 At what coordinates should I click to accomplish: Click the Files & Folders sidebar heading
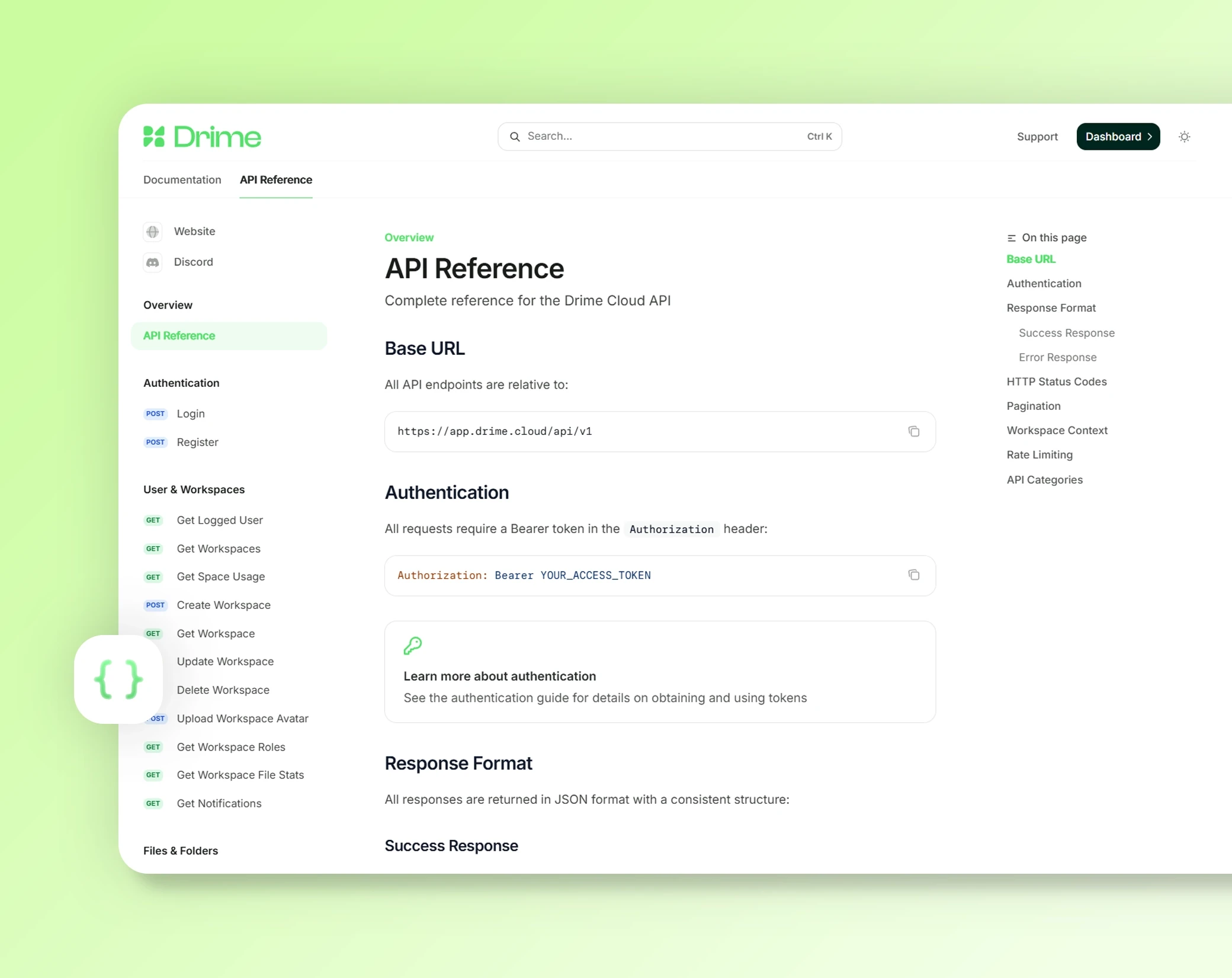pos(181,851)
